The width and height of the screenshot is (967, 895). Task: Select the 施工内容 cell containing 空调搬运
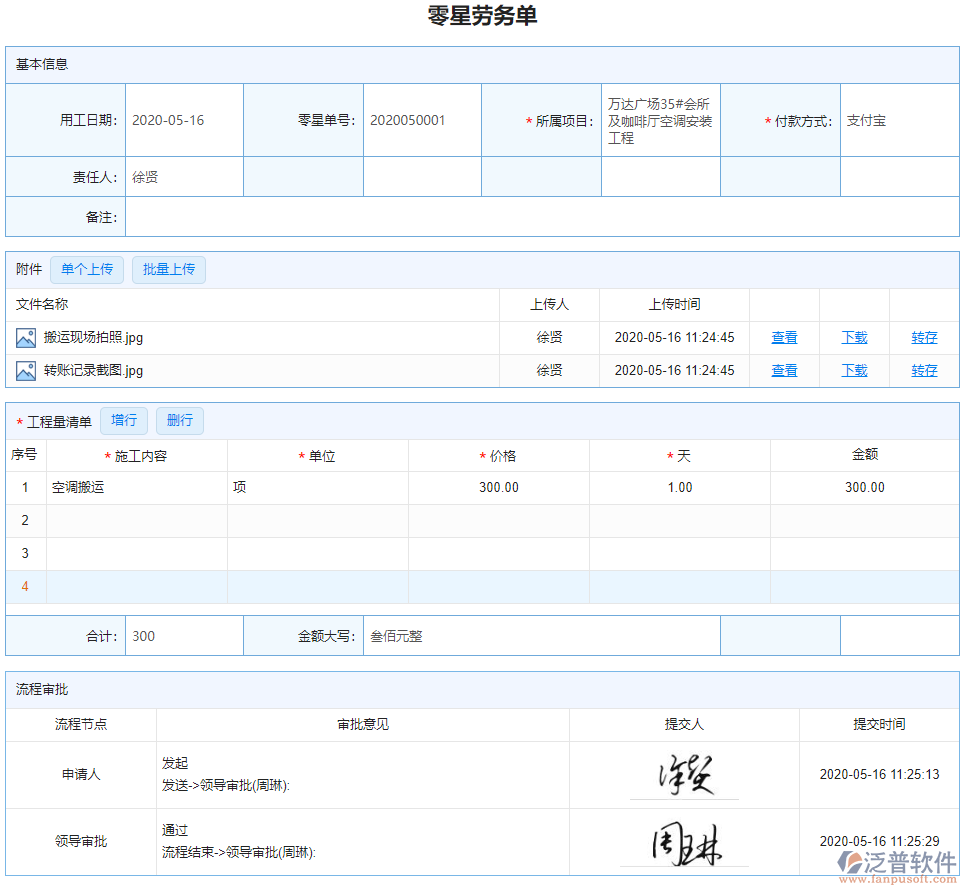pos(137,488)
